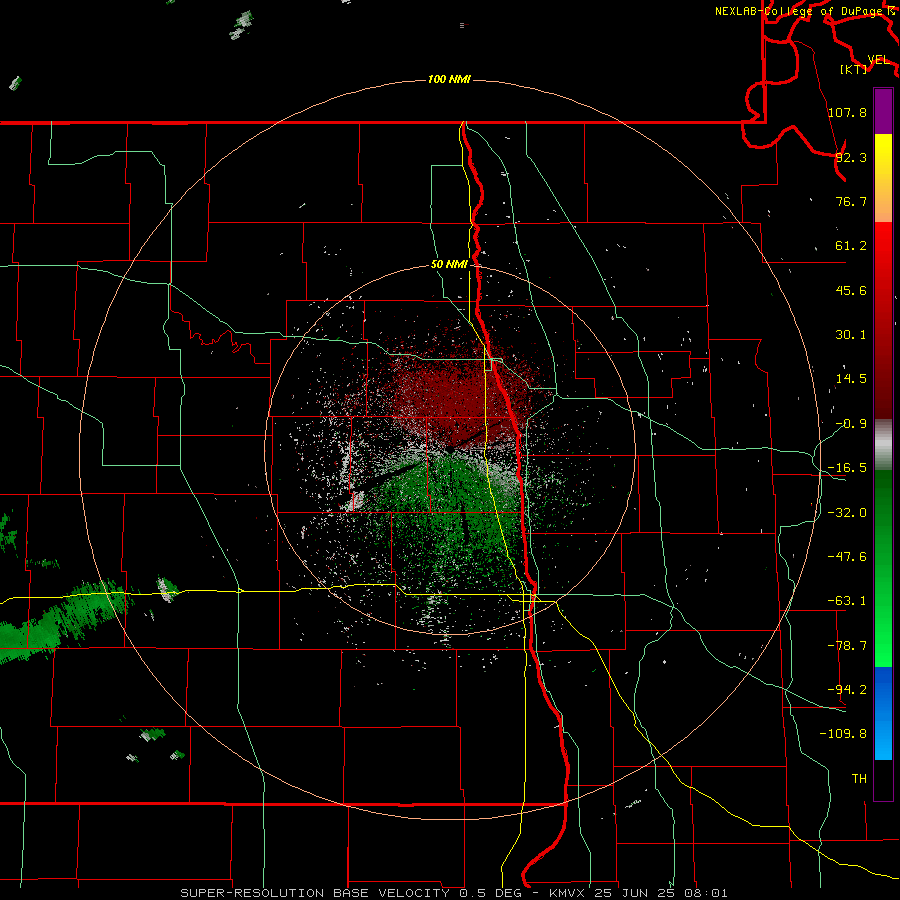Click the VEL [KT] legend title
900x900 pixels.
(866, 64)
